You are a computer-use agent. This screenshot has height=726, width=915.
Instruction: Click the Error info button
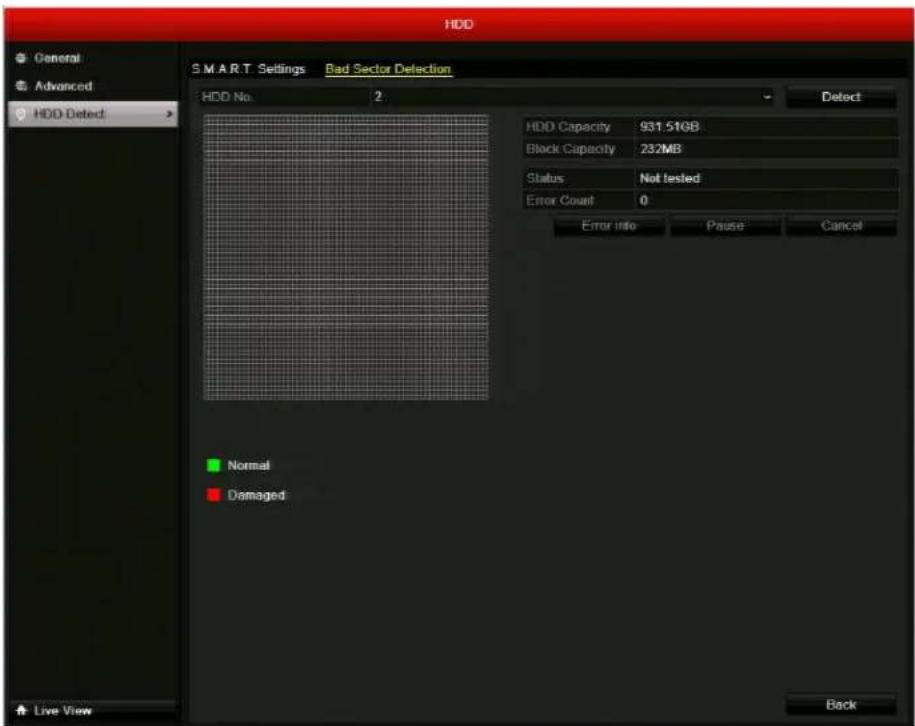click(x=609, y=226)
